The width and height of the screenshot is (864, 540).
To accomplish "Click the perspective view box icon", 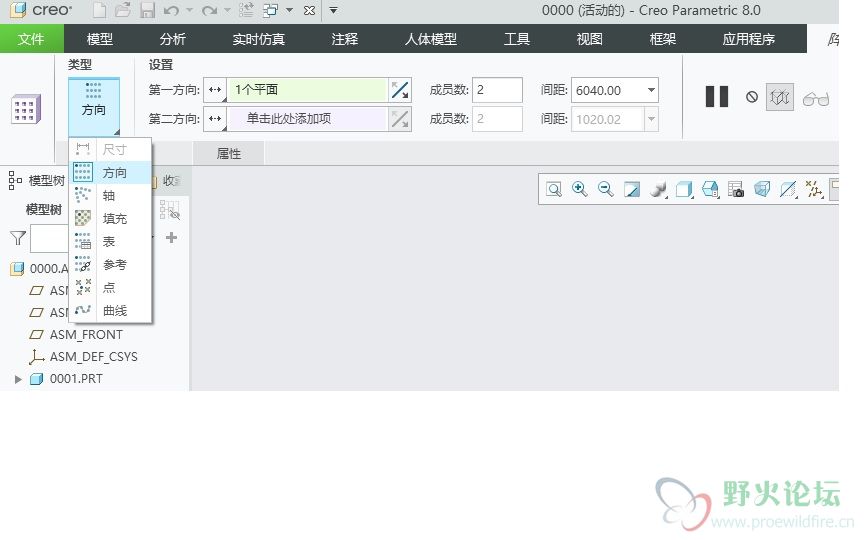I will (762, 190).
